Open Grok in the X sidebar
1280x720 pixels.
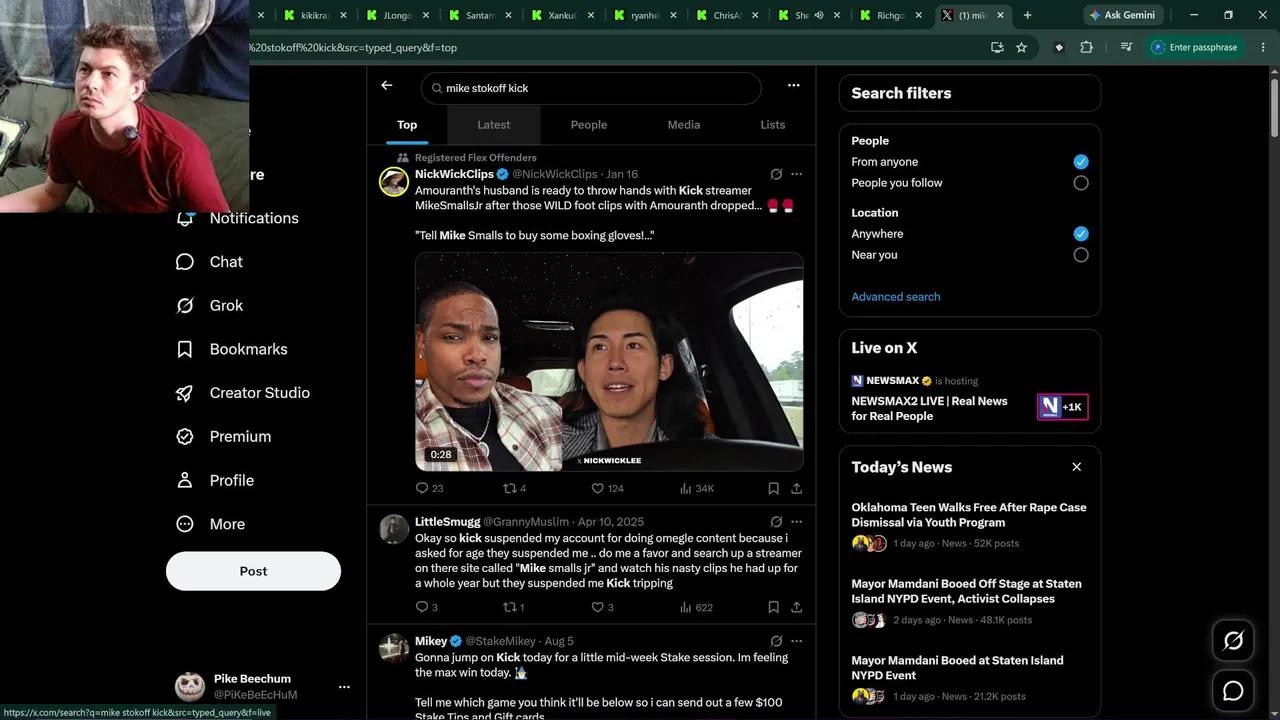(211, 306)
